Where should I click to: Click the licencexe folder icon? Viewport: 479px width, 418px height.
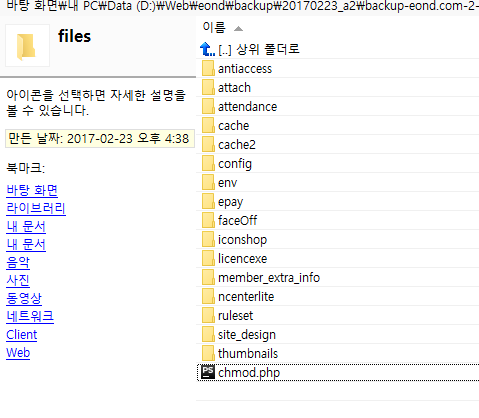click(208, 258)
